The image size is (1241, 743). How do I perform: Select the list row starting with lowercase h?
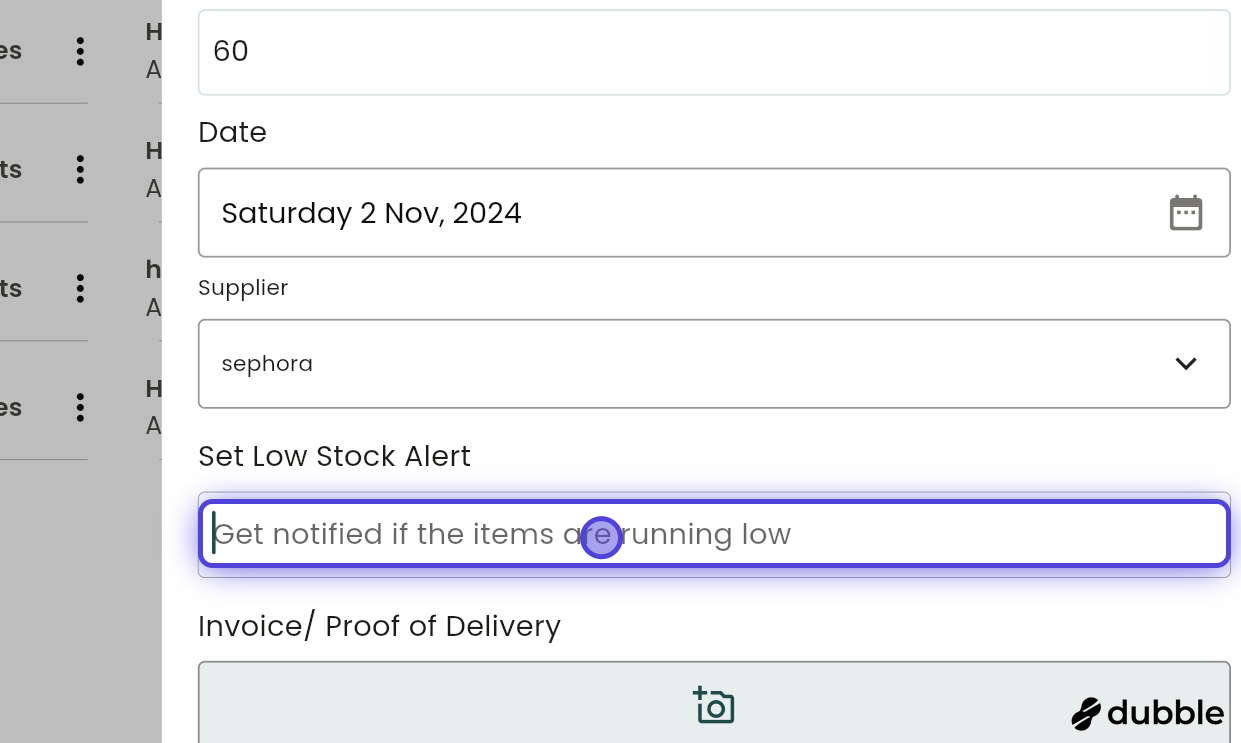(x=153, y=288)
